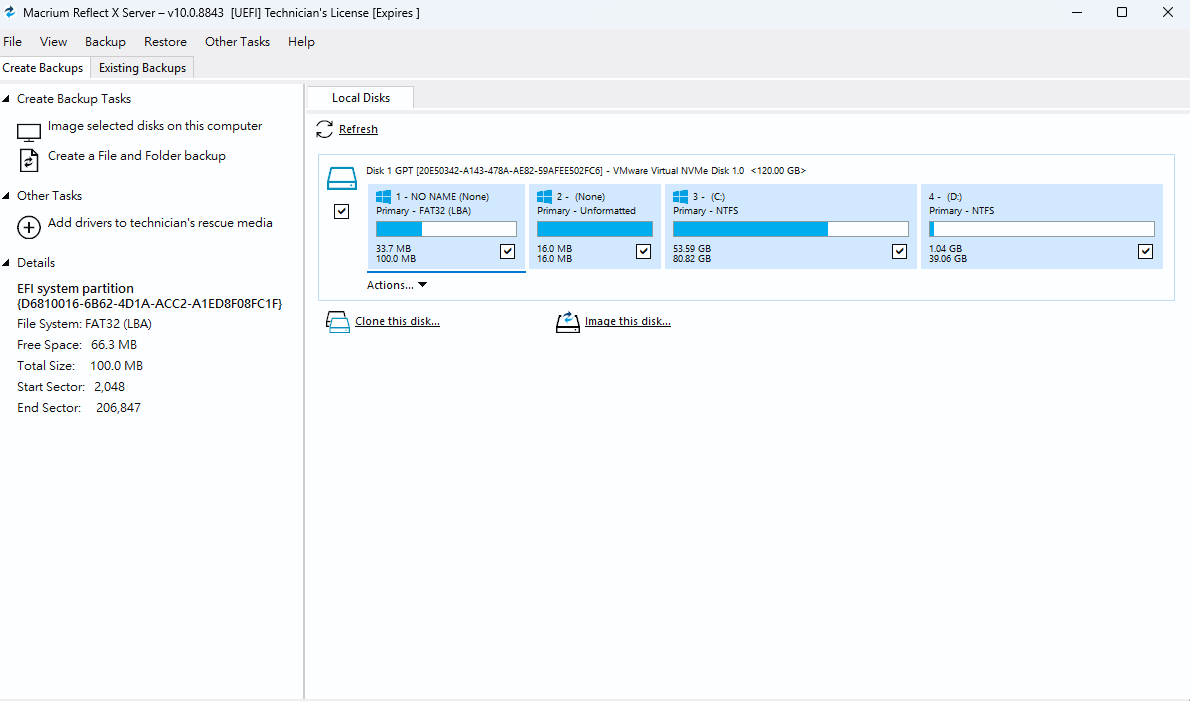The image size is (1190, 701).
Task: Click the usage bar of partition 4 (D:)
Action: (x=1041, y=229)
